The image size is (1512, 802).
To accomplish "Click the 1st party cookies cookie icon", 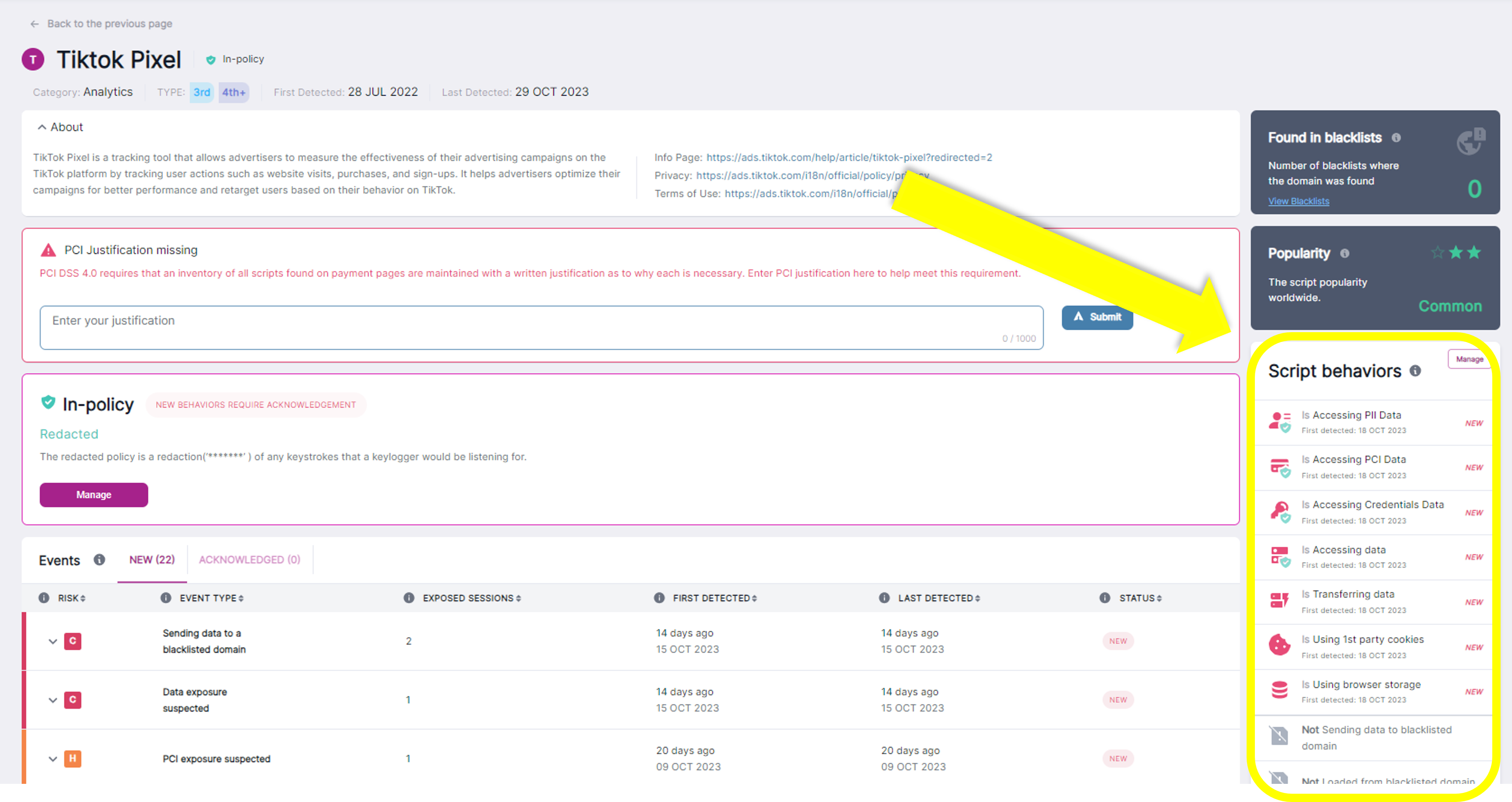I will pos(1280,645).
